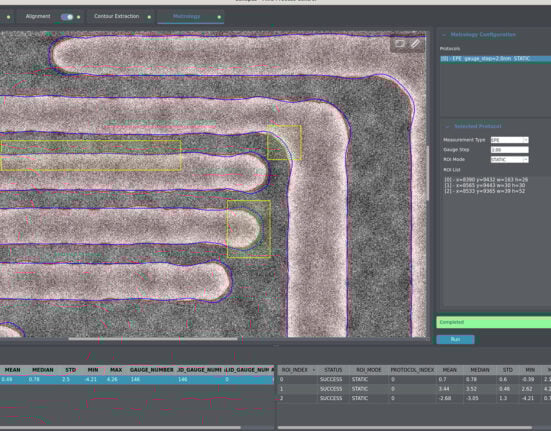
Task: Open the ROI Mode dropdown
Action: click(509, 159)
